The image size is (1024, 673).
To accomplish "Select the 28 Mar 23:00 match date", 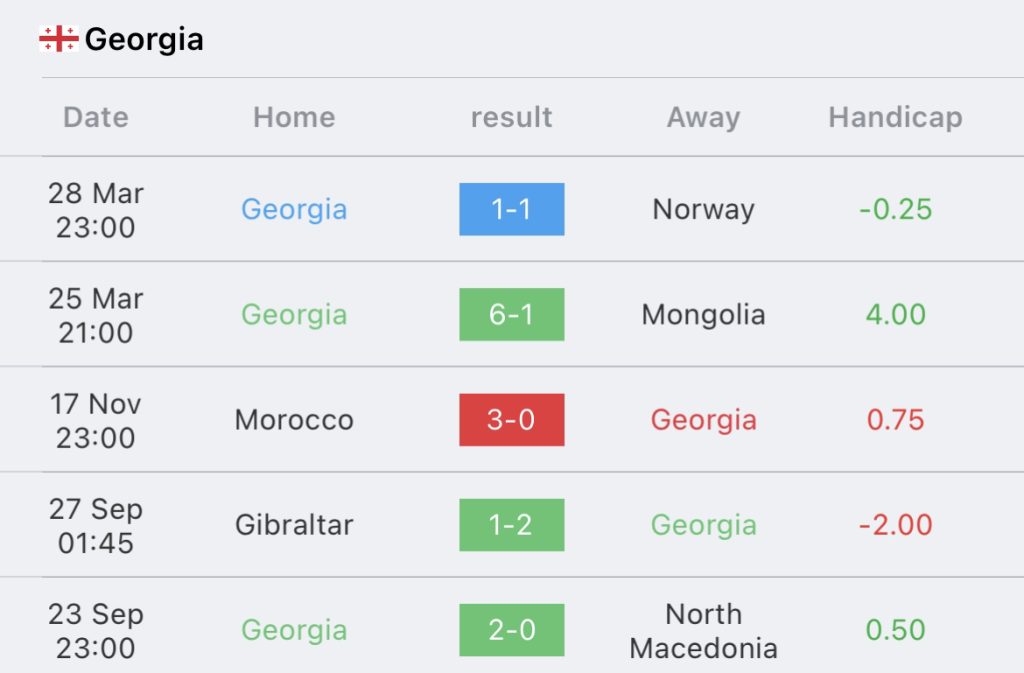I will [x=95, y=210].
